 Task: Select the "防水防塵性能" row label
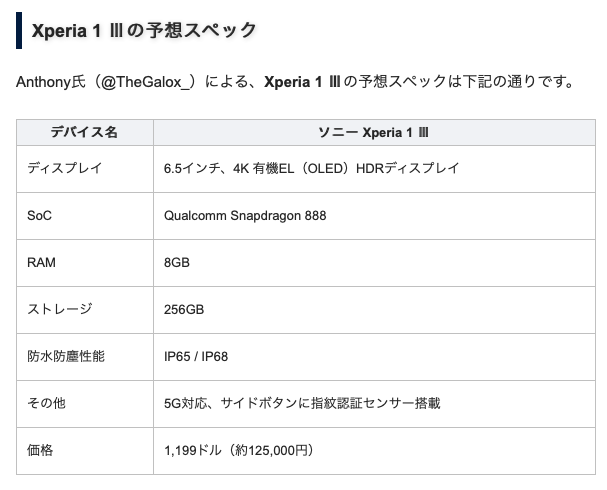[66, 356]
